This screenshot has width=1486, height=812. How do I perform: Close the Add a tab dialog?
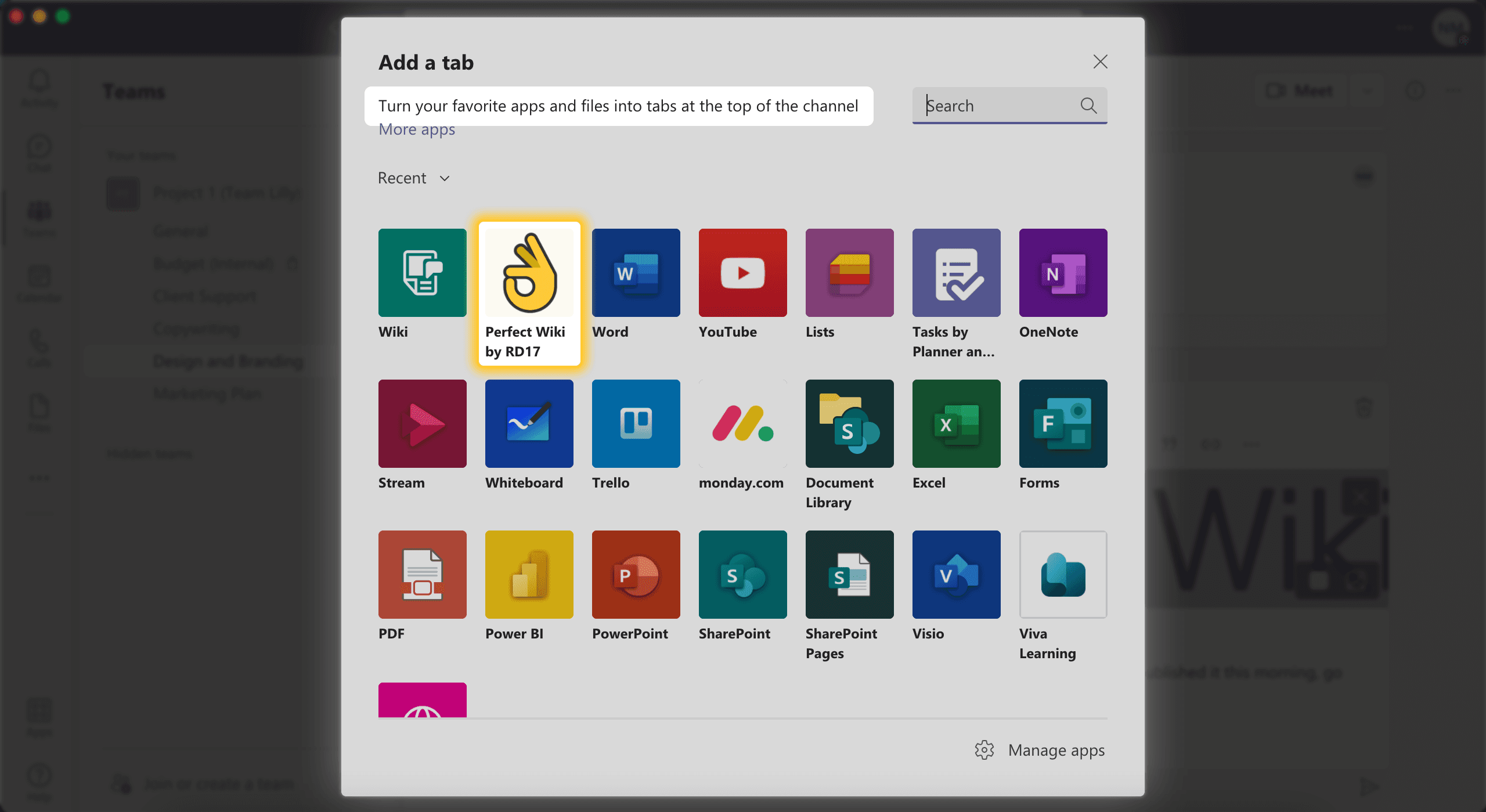click(x=1100, y=62)
